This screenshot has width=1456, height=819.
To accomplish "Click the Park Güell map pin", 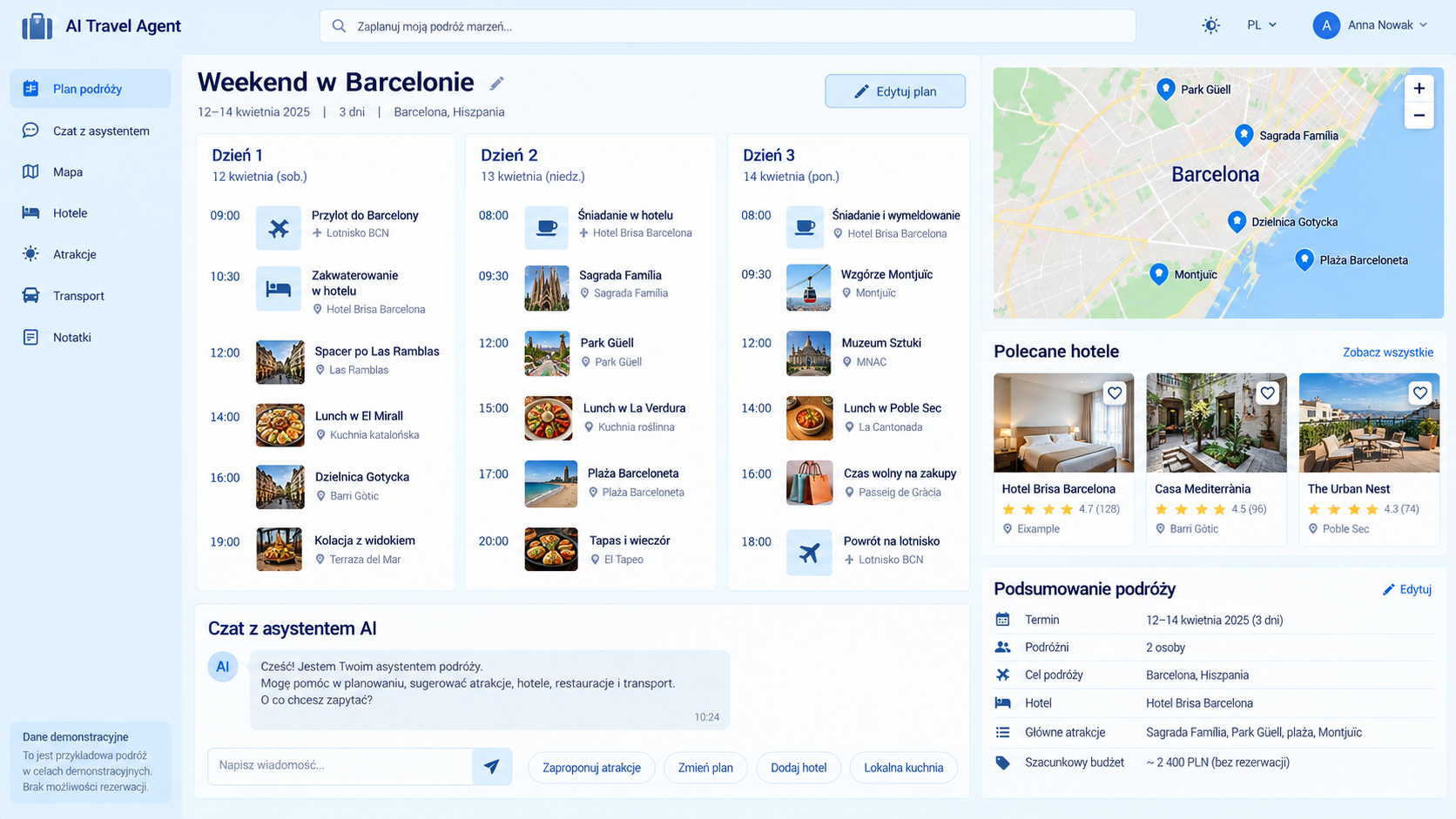I will pos(1165,89).
